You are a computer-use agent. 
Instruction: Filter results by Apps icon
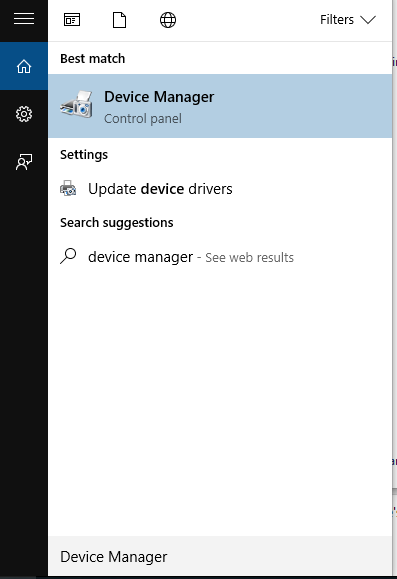[x=72, y=20]
